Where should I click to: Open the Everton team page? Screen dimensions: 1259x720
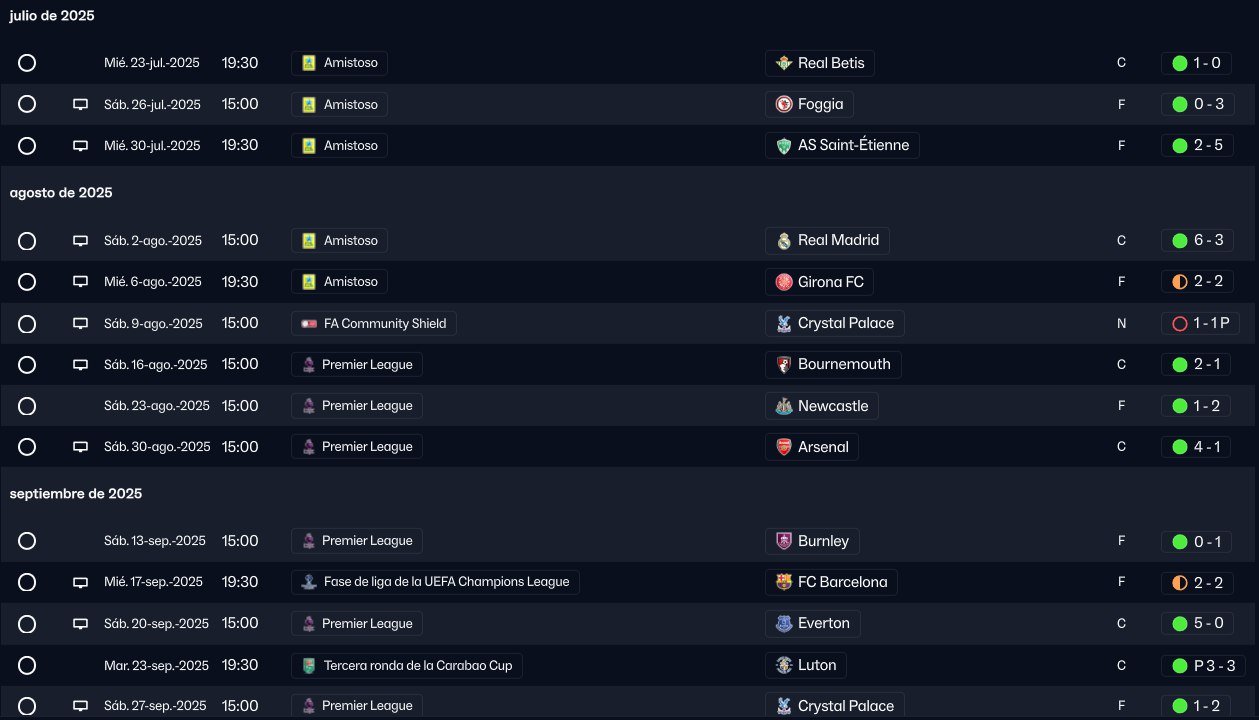[x=823, y=623]
